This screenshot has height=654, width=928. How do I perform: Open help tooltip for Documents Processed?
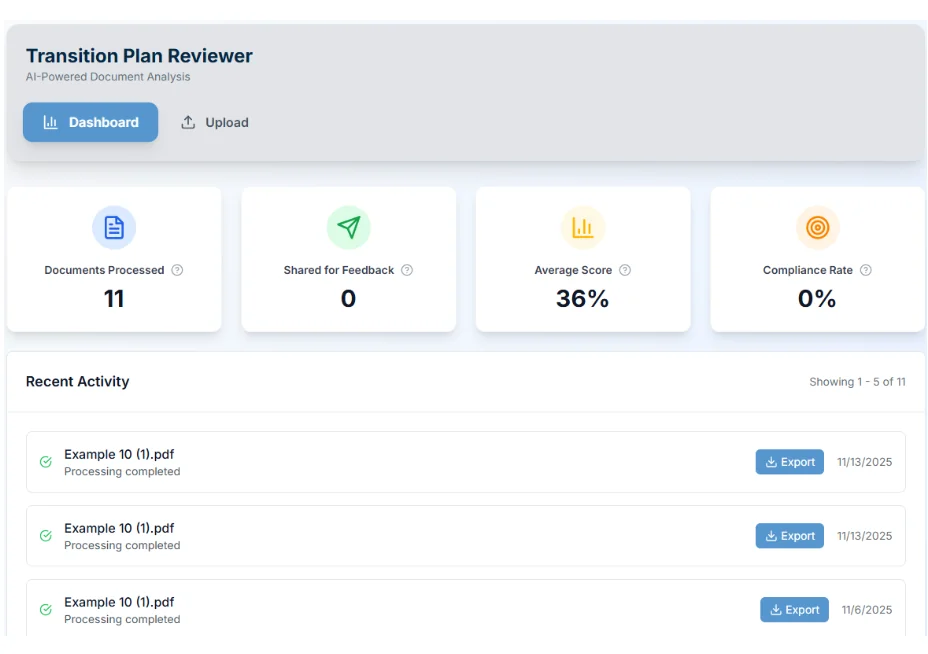[177, 270]
